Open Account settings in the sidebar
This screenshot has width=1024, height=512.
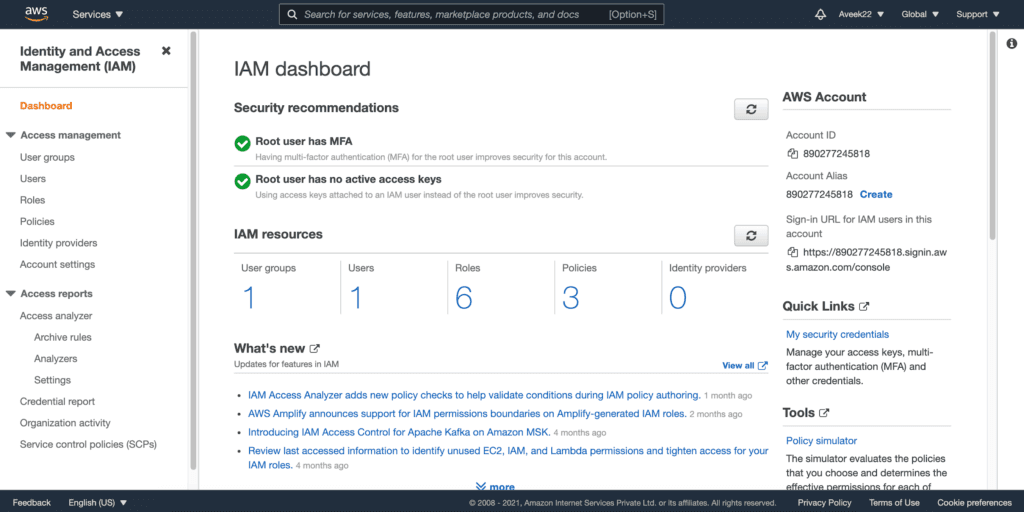(x=57, y=264)
